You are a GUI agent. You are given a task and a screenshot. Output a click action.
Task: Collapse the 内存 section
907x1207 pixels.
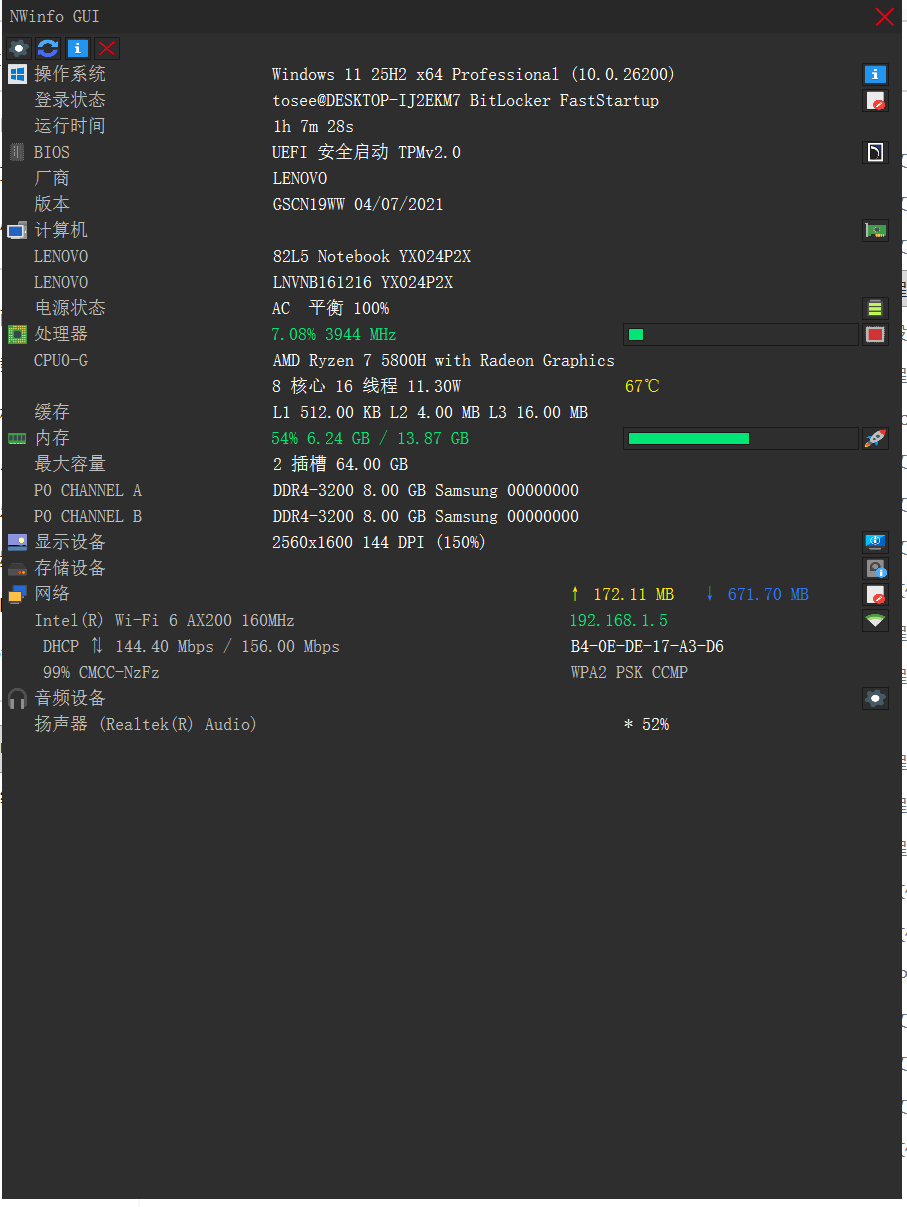point(15,438)
